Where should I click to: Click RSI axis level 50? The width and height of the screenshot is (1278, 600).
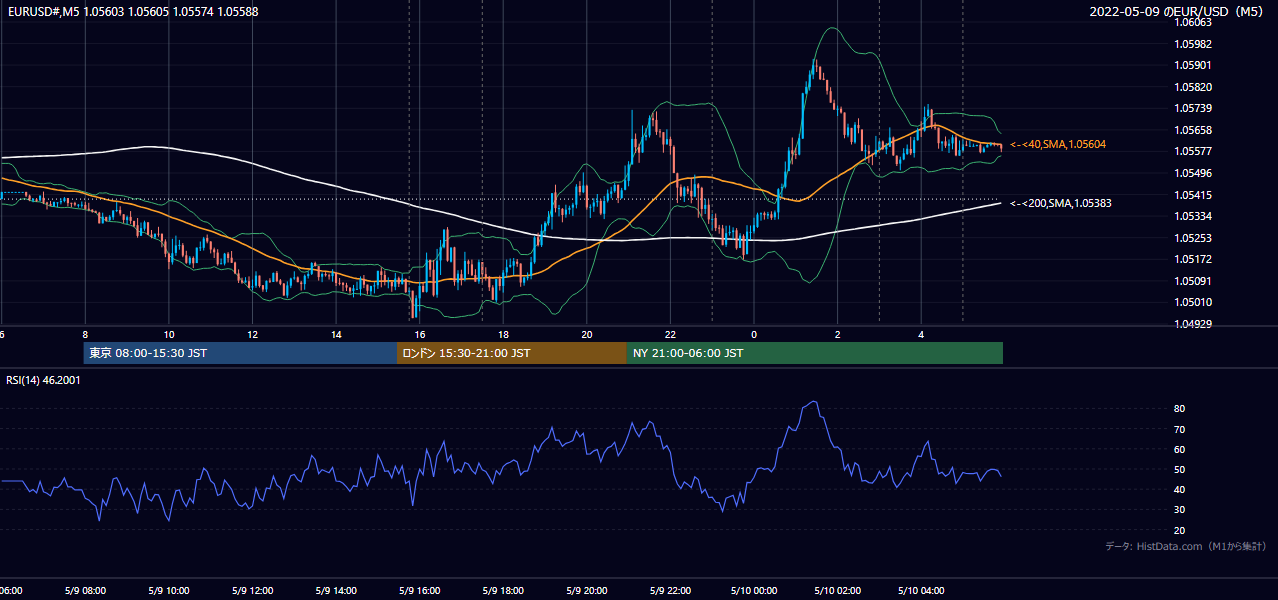click(1180, 469)
